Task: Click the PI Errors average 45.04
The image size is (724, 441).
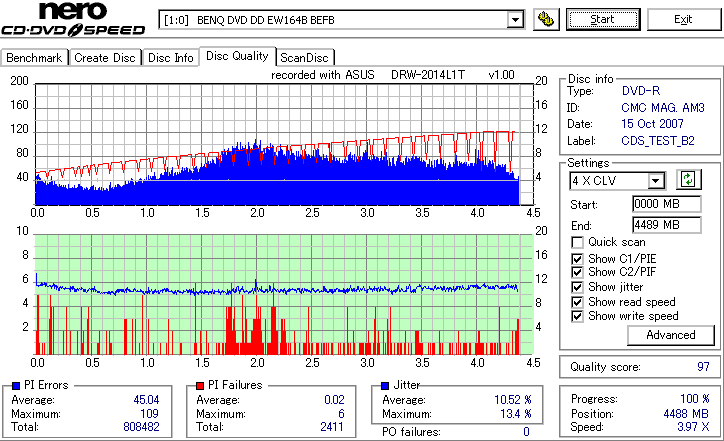Action: point(146,400)
